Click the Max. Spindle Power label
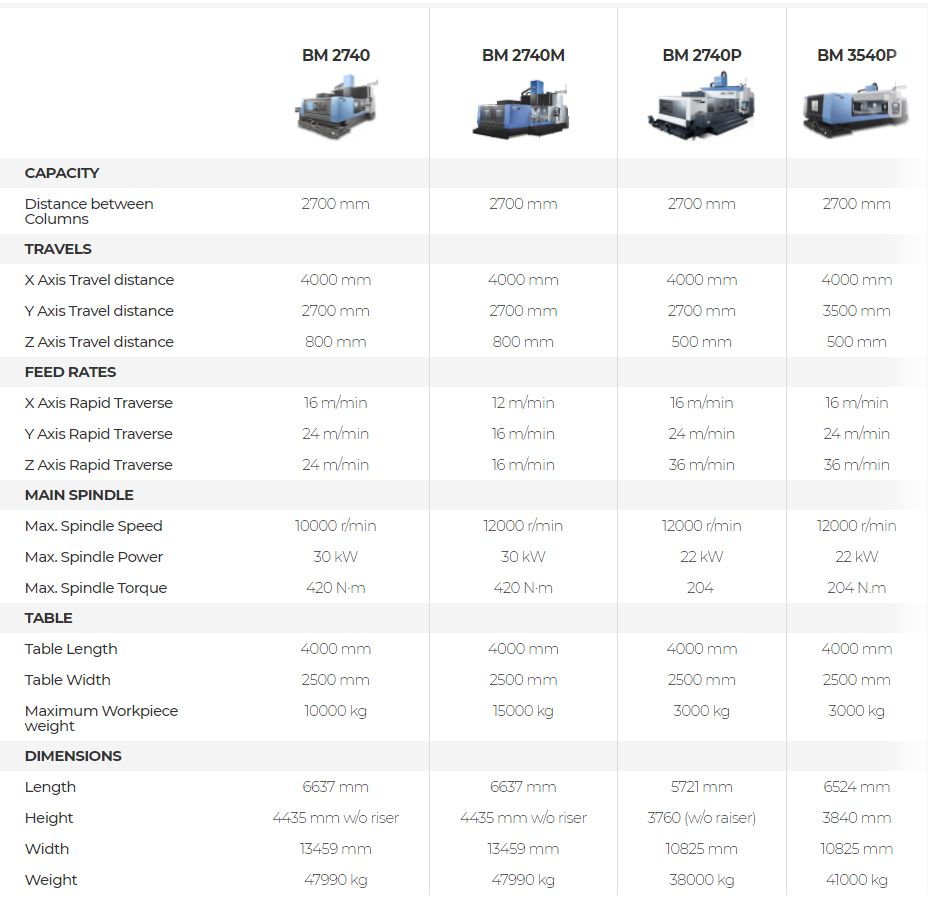930x910 pixels. (x=94, y=557)
